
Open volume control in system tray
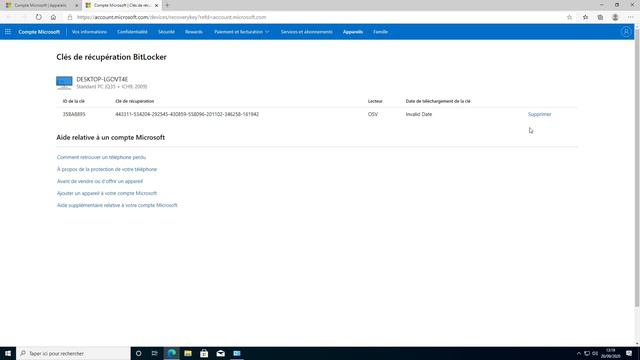[x=595, y=353]
